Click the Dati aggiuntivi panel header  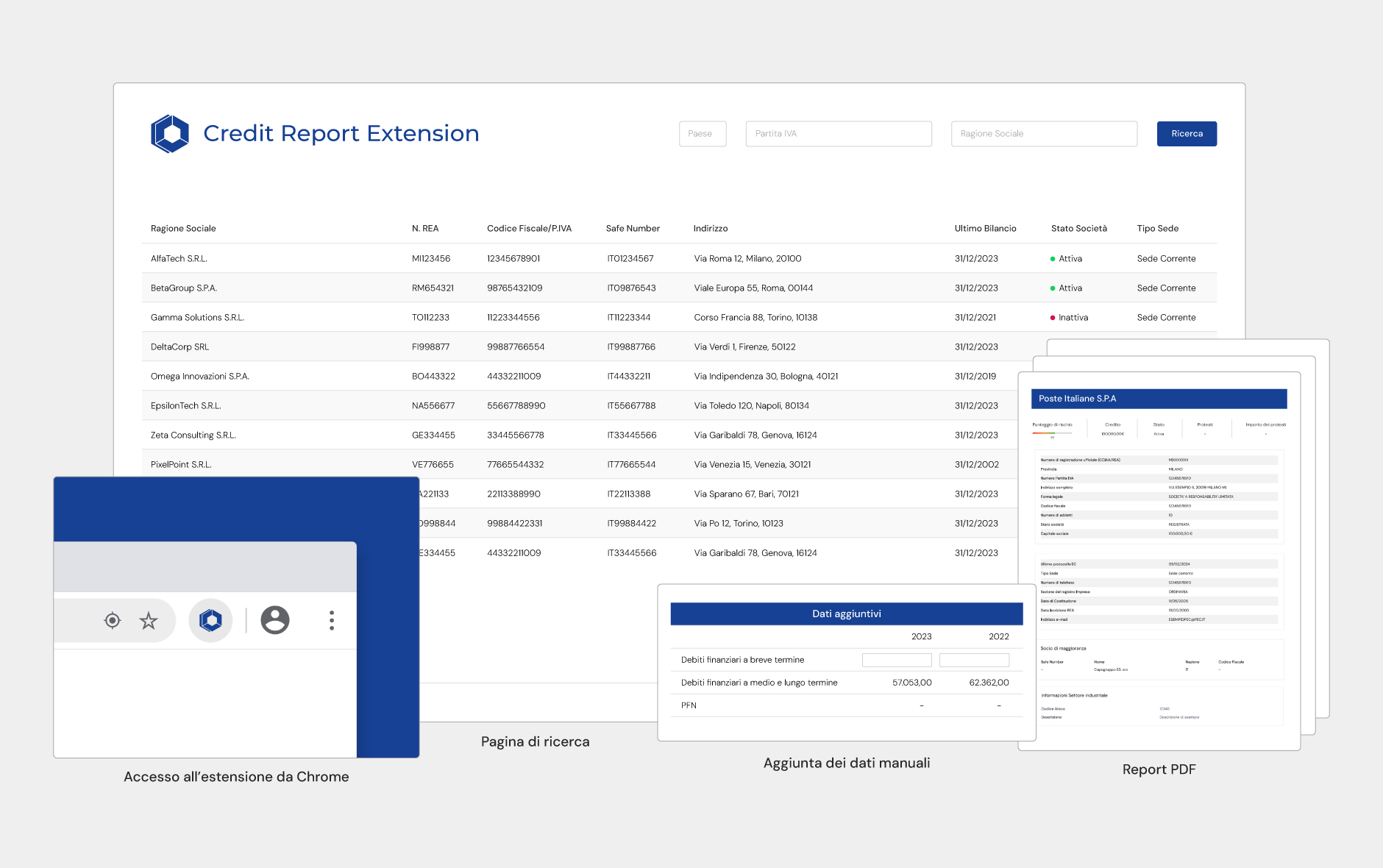click(x=846, y=614)
